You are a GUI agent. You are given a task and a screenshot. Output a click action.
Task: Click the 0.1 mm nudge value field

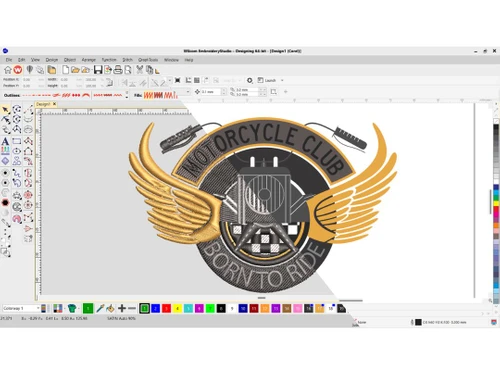click(x=210, y=92)
